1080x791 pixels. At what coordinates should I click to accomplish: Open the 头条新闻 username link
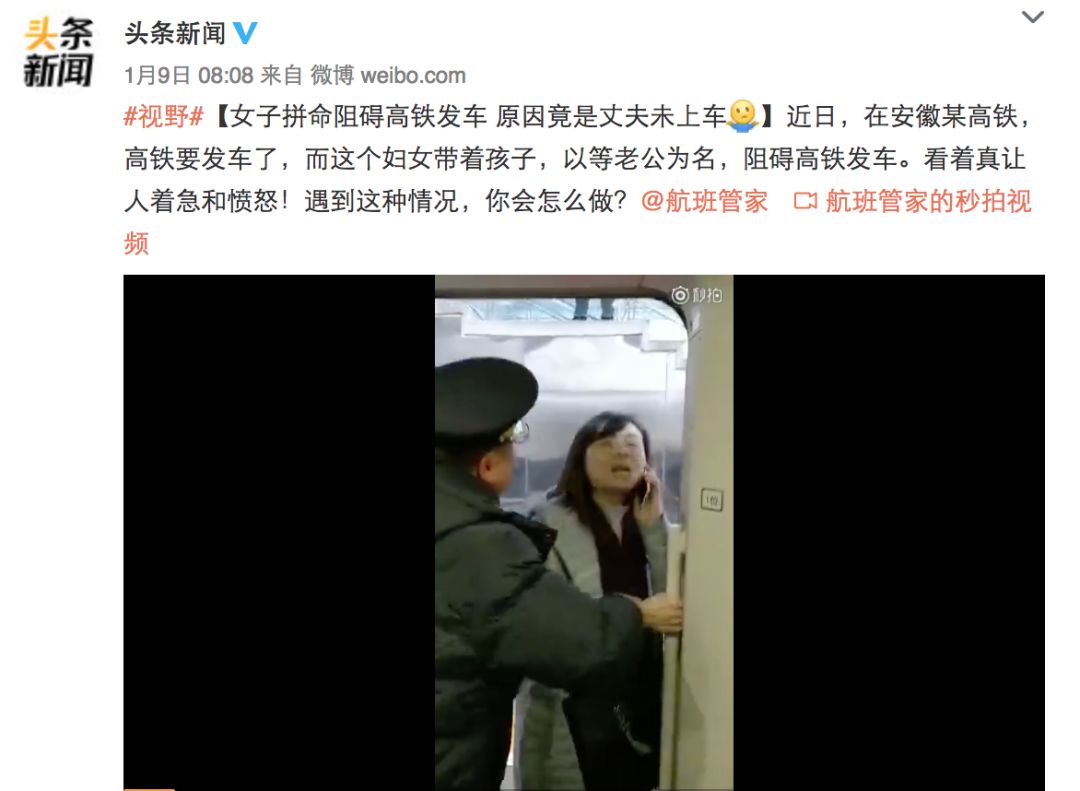click(x=175, y=33)
